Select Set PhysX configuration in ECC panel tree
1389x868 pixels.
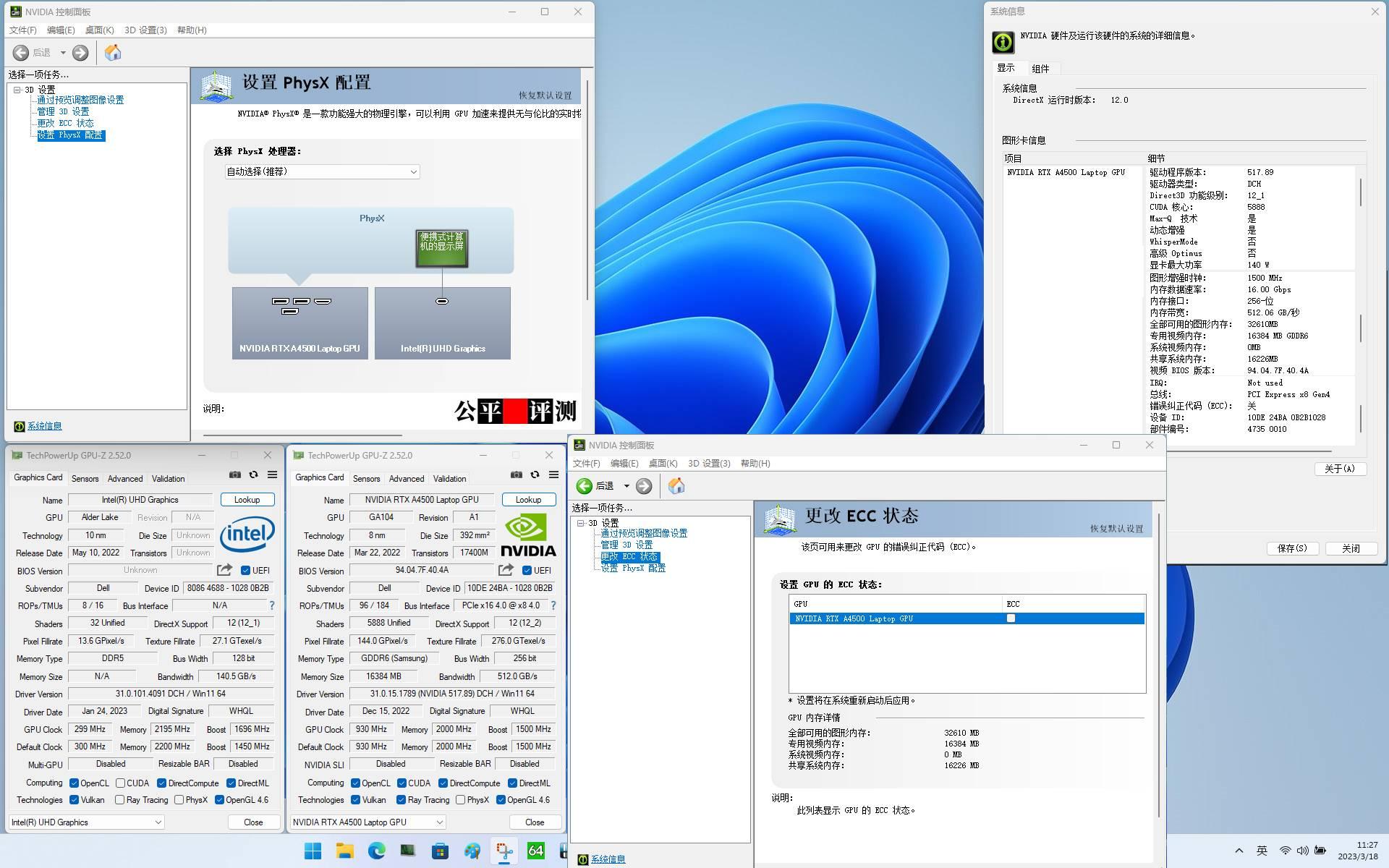pyautogui.click(x=633, y=569)
